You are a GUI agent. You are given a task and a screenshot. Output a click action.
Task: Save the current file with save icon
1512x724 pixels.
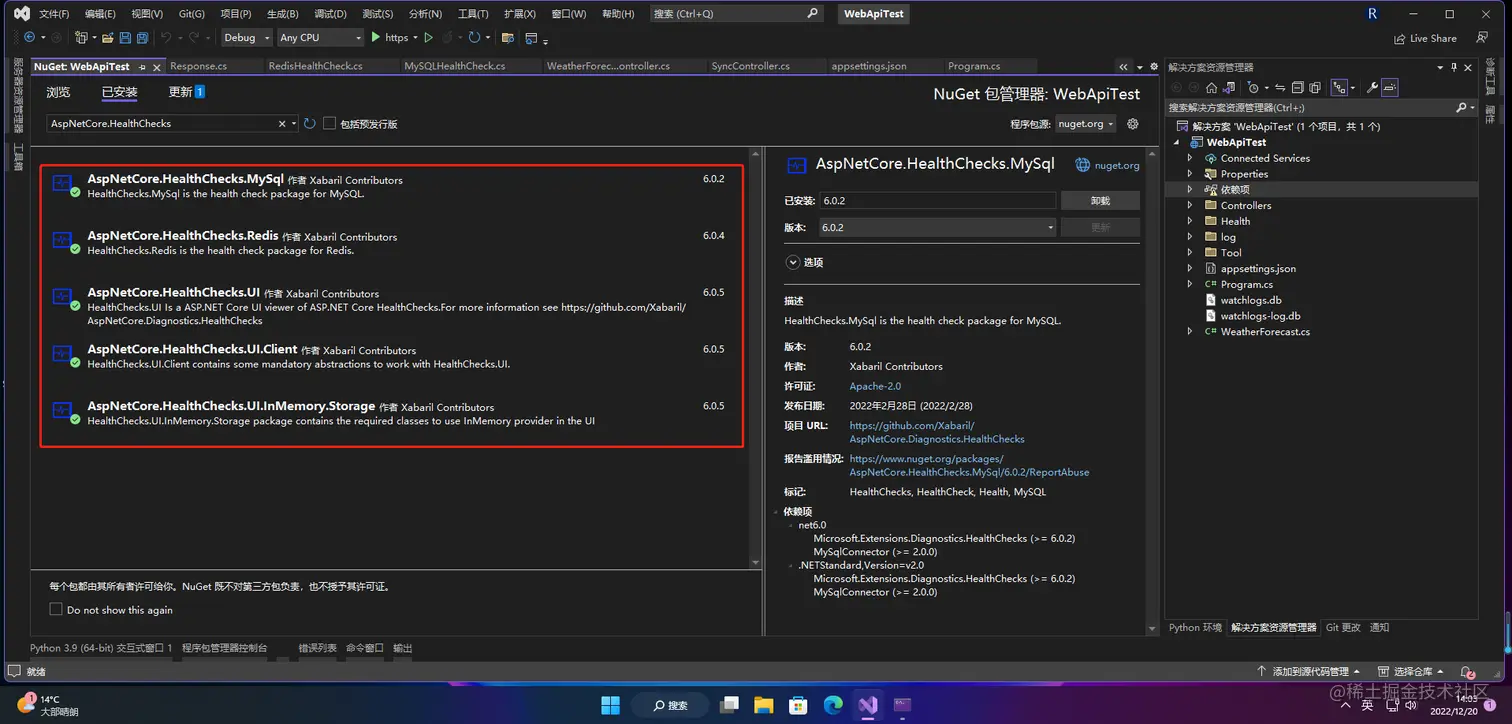tap(125, 37)
